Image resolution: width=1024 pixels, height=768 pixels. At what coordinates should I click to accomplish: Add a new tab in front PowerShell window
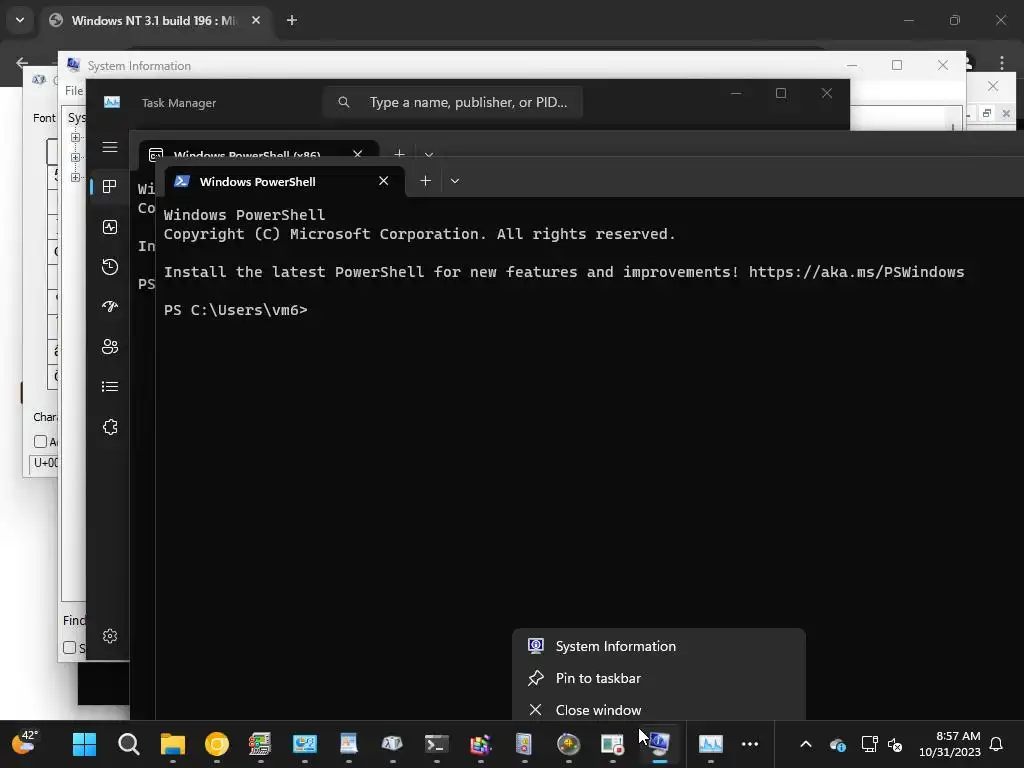click(425, 181)
